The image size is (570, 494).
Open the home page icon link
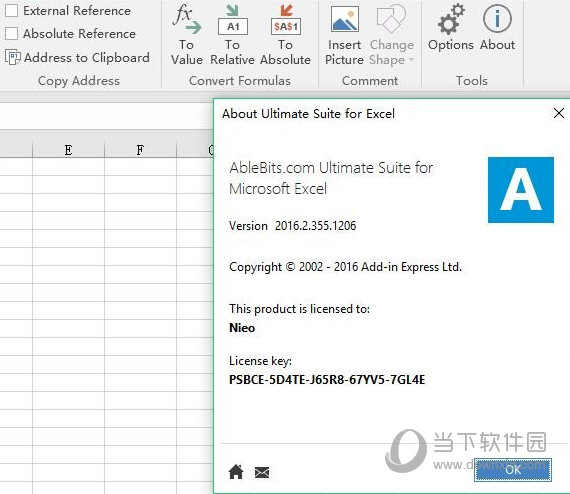click(236, 472)
